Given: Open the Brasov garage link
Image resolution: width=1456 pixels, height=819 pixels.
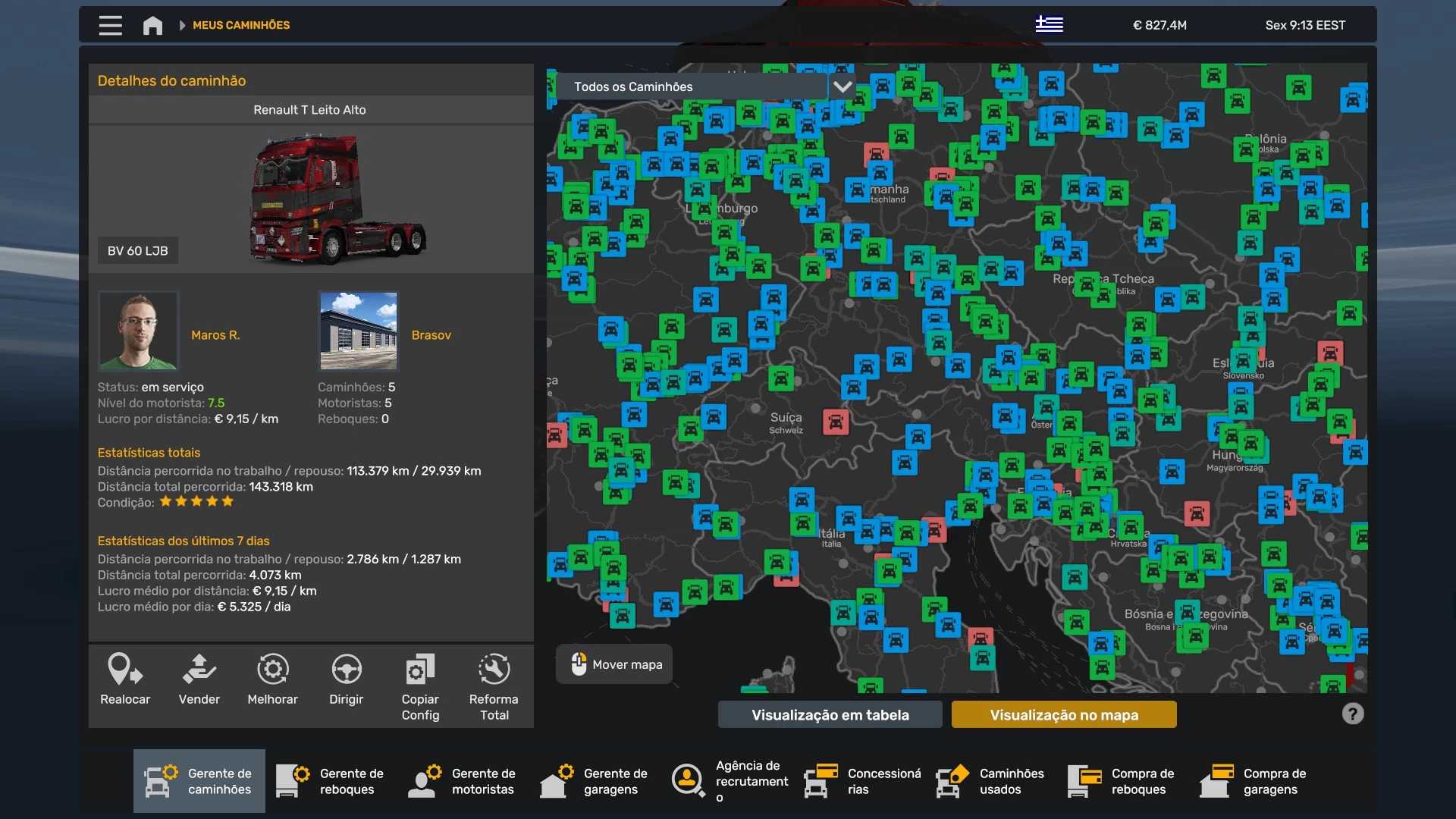Looking at the screenshot, I should click(x=431, y=334).
